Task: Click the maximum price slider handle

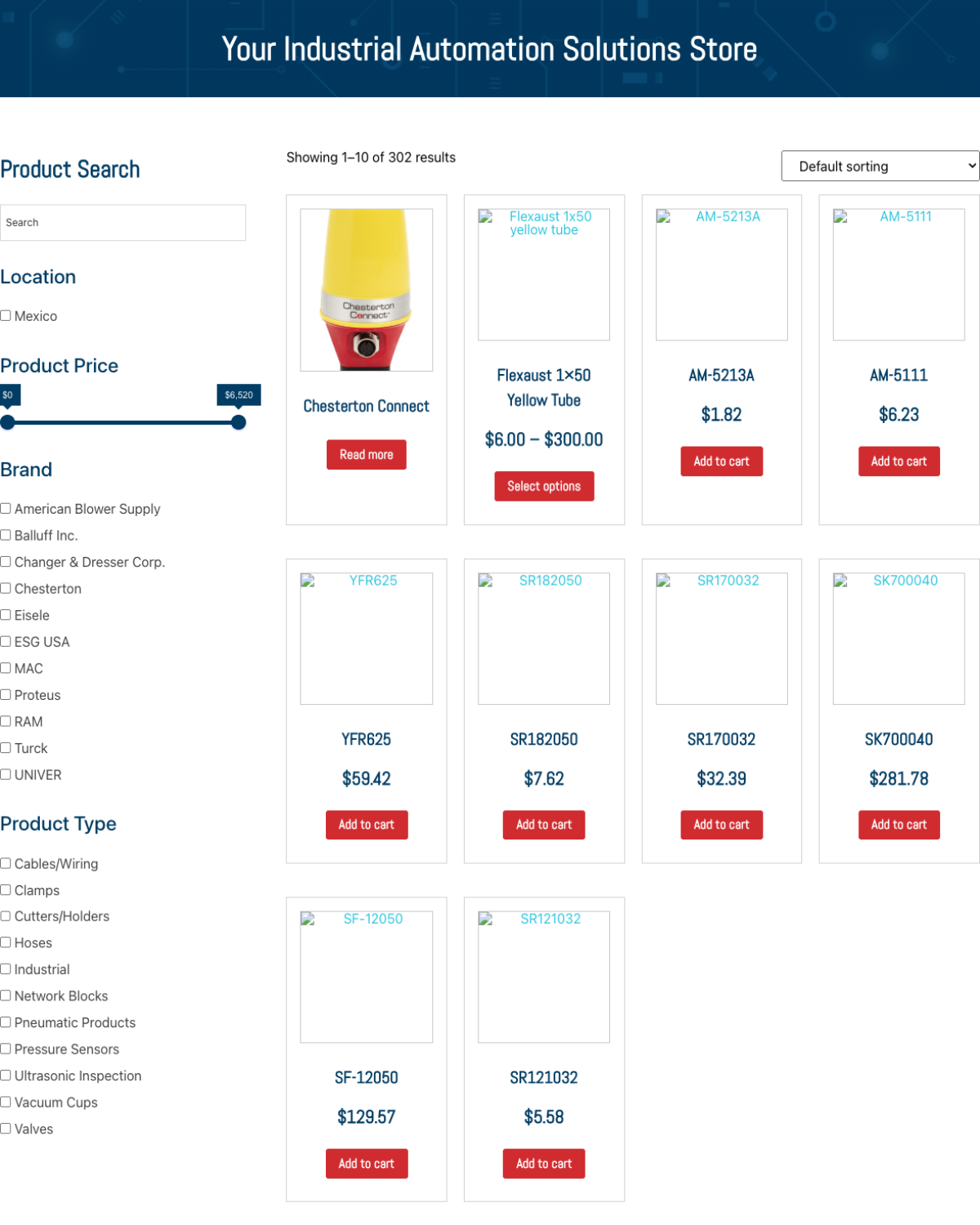Action: (x=238, y=422)
